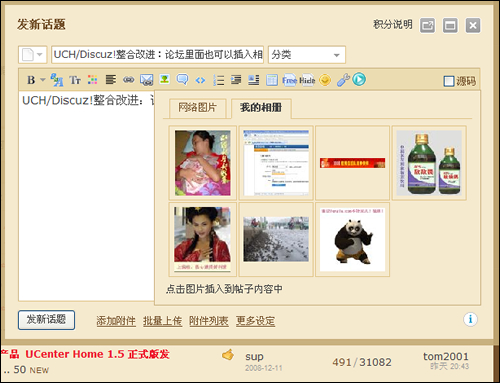The height and width of the screenshot is (383, 500).
Task: Click the blue info icon
Action: click(470, 319)
